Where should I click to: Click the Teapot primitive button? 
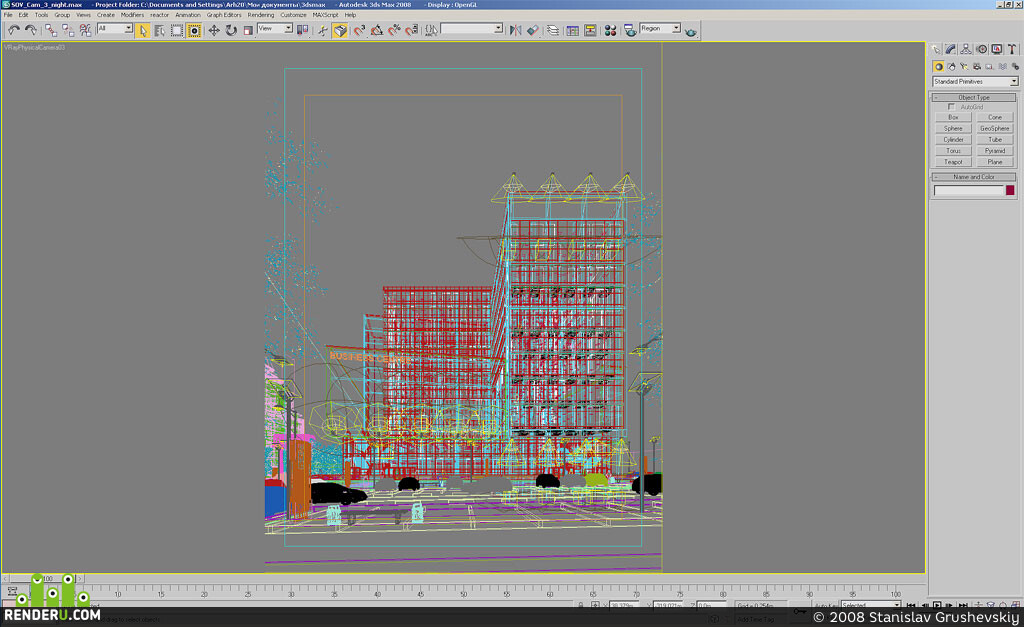tap(953, 161)
